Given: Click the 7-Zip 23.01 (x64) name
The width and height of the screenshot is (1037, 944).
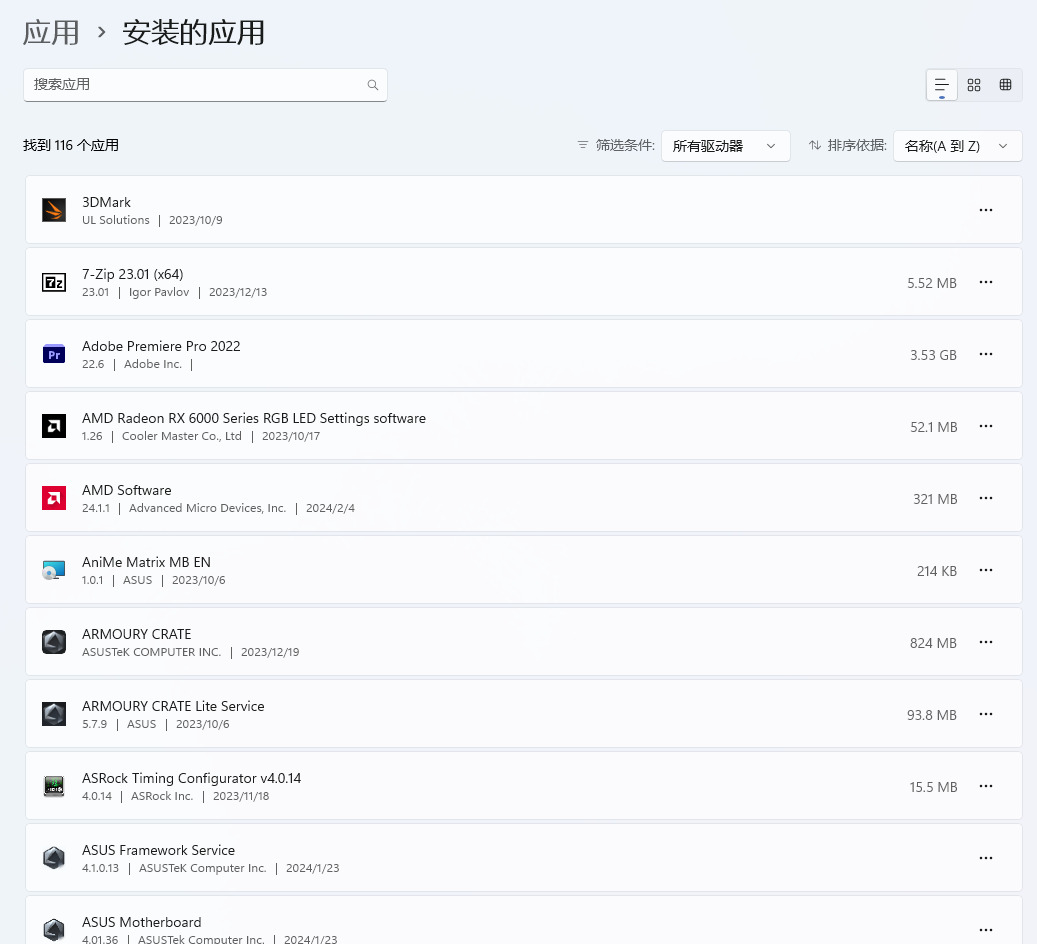Looking at the screenshot, I should click(132, 274).
